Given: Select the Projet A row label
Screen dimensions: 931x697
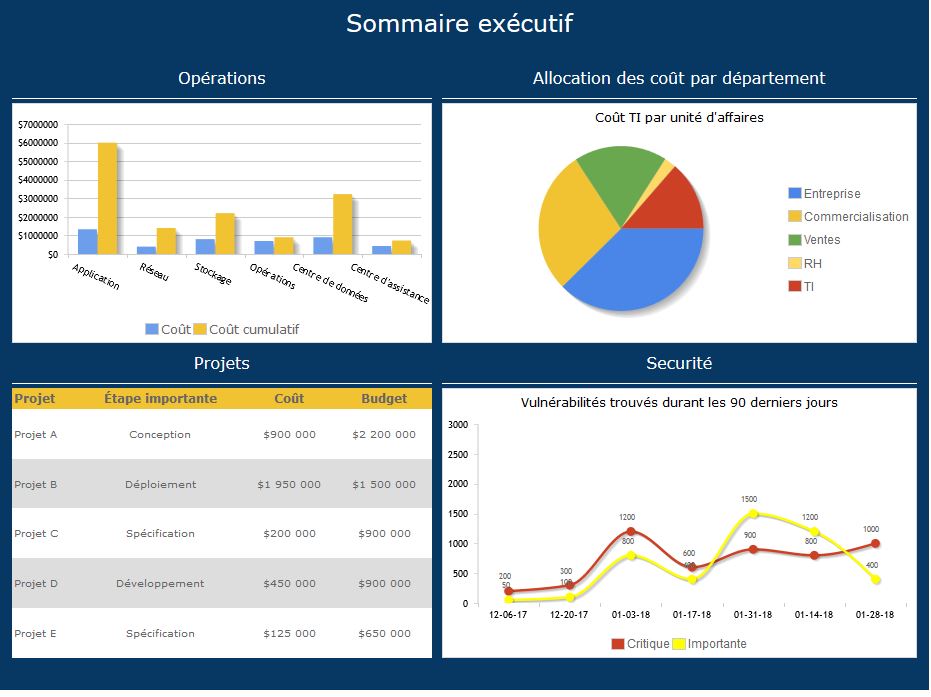Looking at the screenshot, I should (x=36, y=435).
